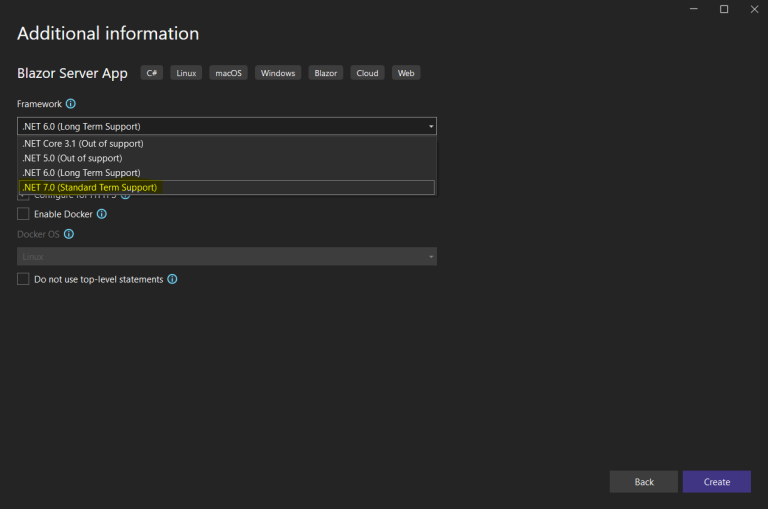The height and width of the screenshot is (509, 768).
Task: Toggle the Configure for HTTPS checkbox
Action: click(x=23, y=196)
